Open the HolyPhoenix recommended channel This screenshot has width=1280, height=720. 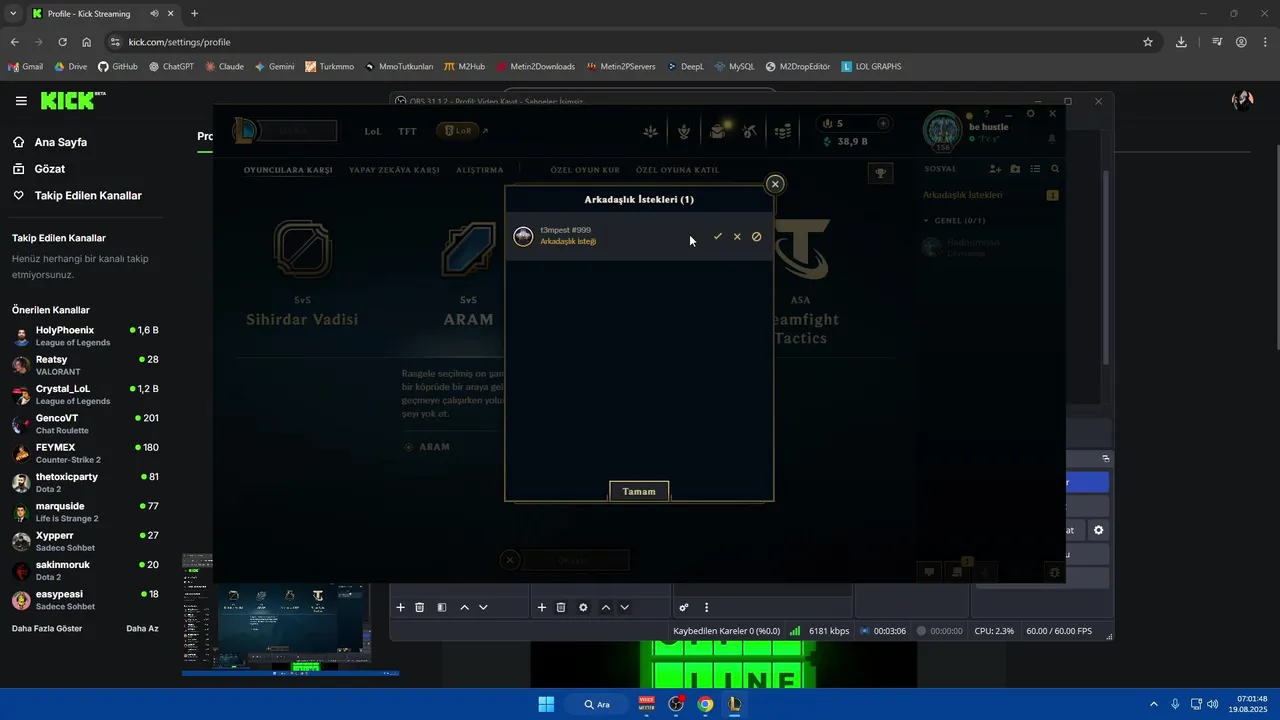click(86, 336)
